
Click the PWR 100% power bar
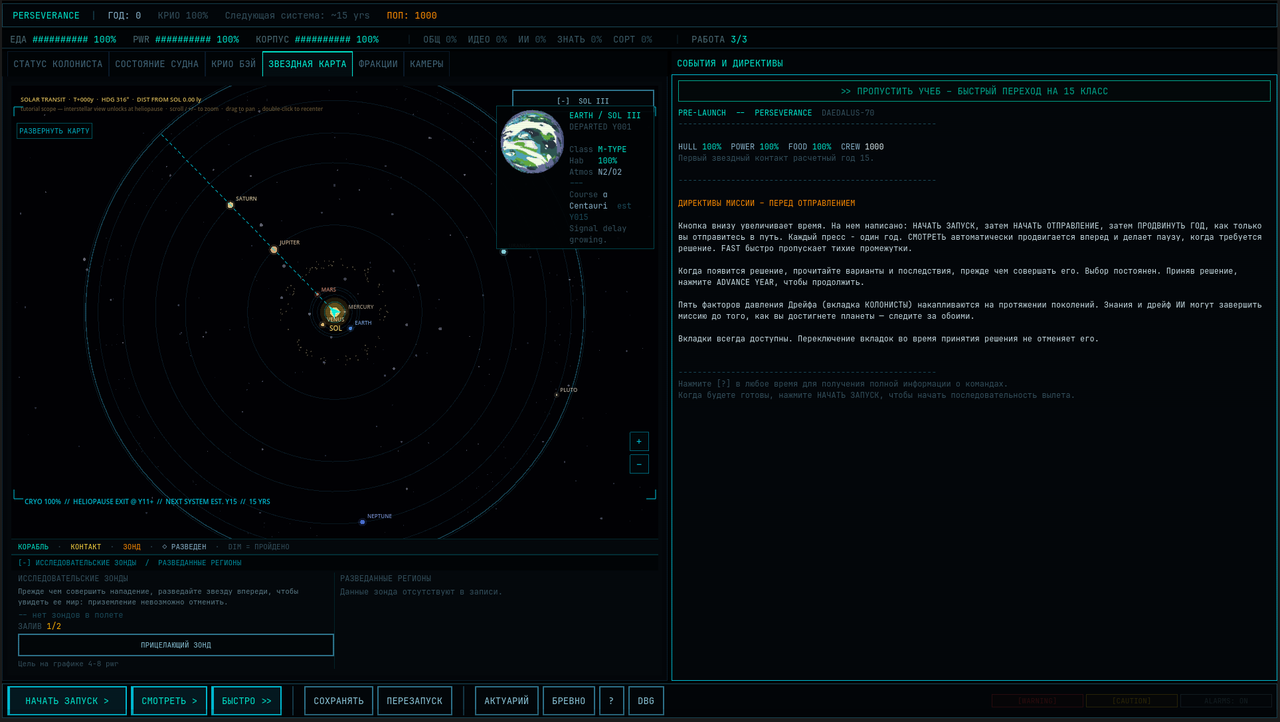[186, 40]
